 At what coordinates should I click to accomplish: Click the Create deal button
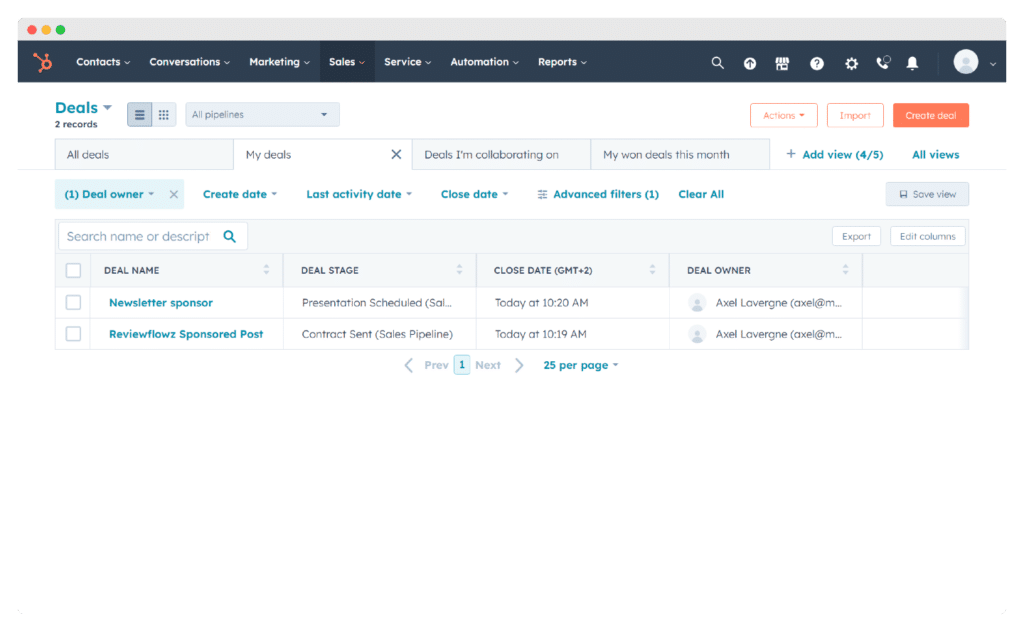coord(930,114)
